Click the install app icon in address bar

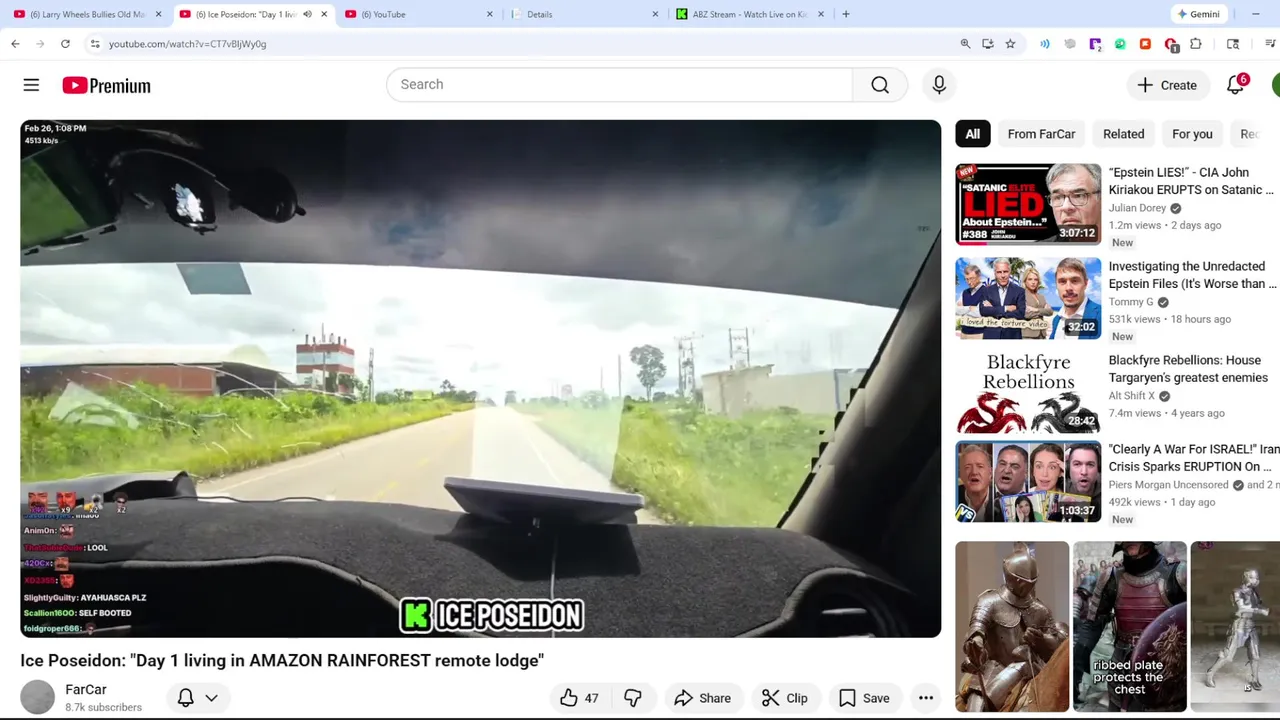[x=988, y=44]
